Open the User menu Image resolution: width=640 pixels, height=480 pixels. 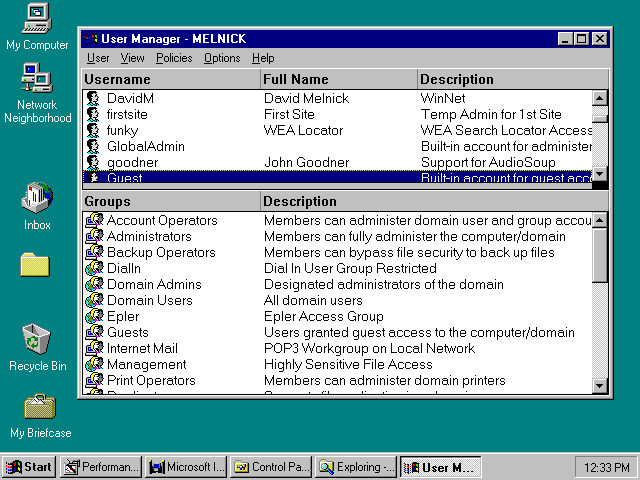coord(98,58)
